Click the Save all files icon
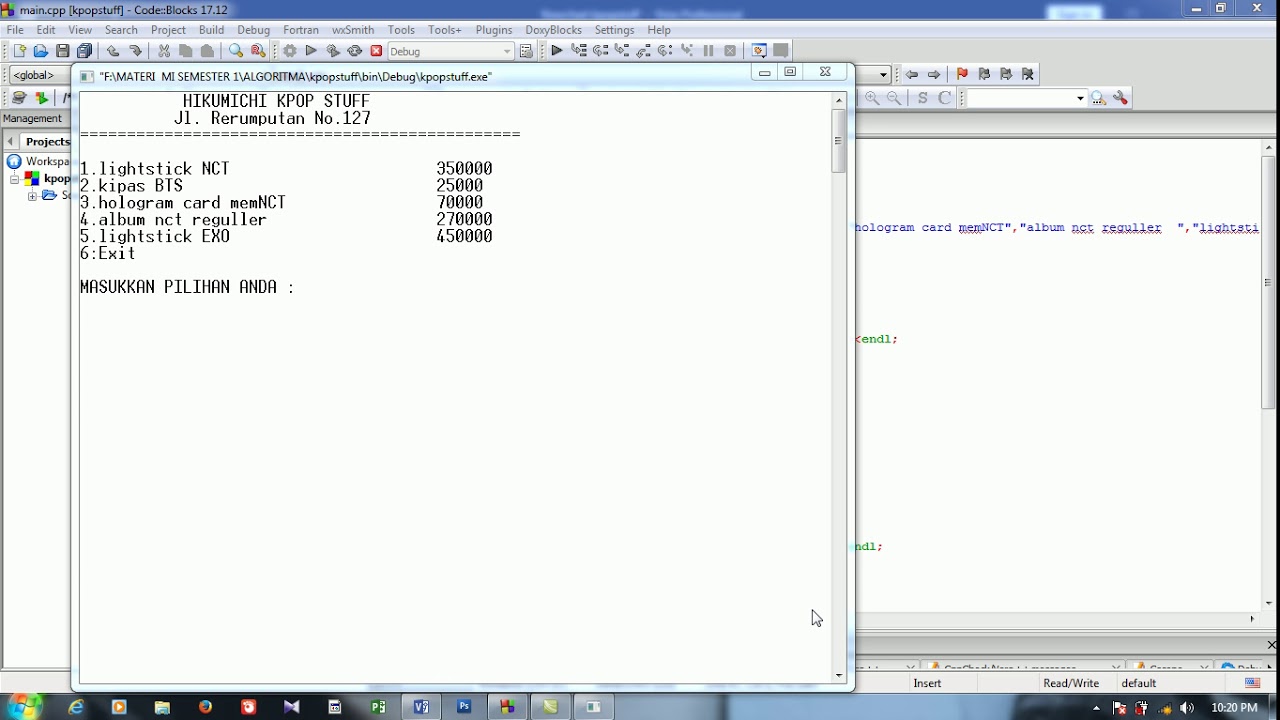 pos(85,51)
